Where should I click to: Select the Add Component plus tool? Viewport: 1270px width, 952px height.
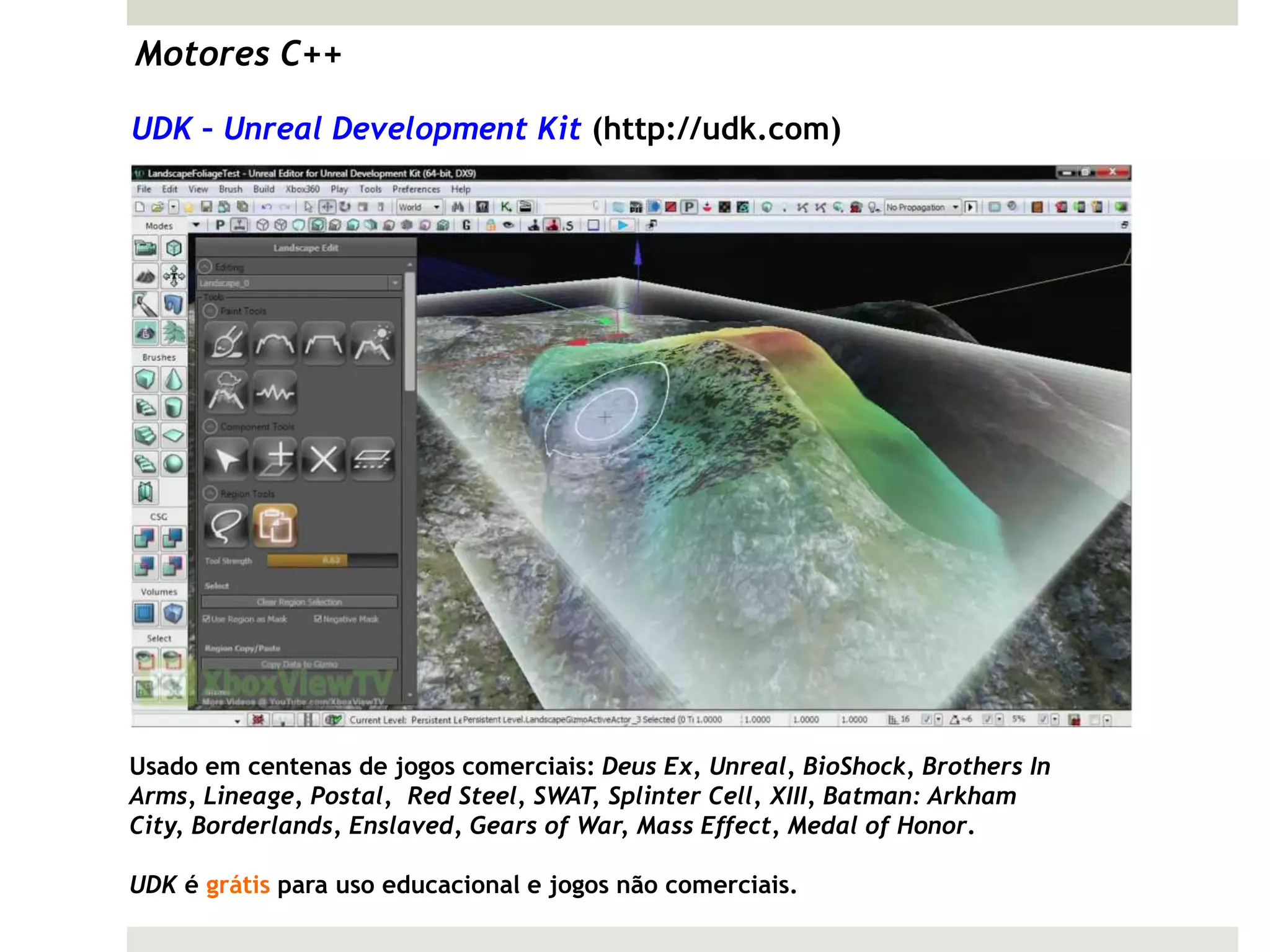click(275, 459)
